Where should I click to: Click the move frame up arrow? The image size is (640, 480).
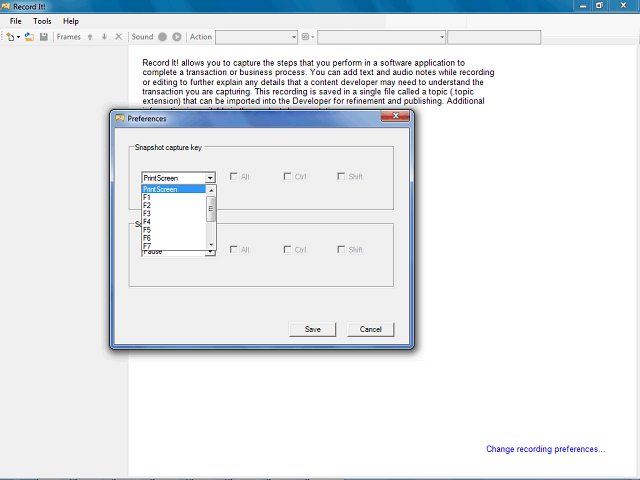[x=90, y=37]
